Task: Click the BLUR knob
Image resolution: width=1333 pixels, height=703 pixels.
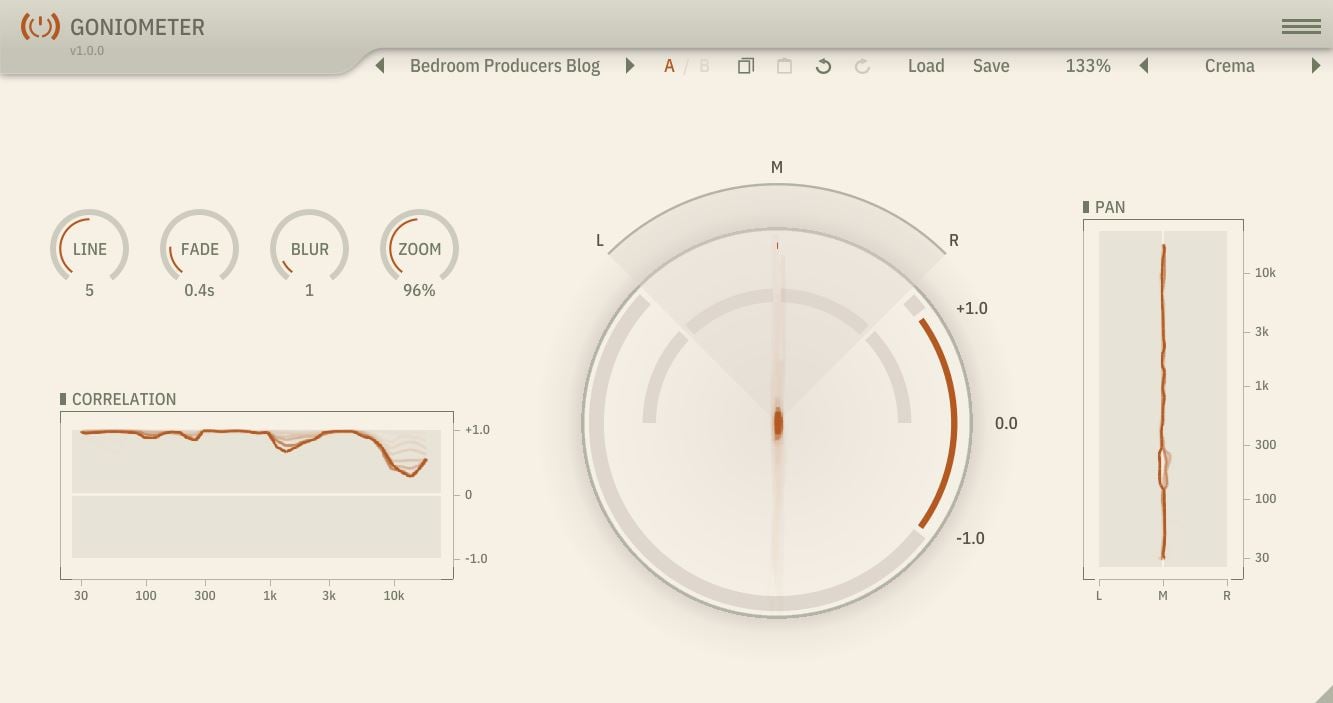Action: (x=309, y=247)
